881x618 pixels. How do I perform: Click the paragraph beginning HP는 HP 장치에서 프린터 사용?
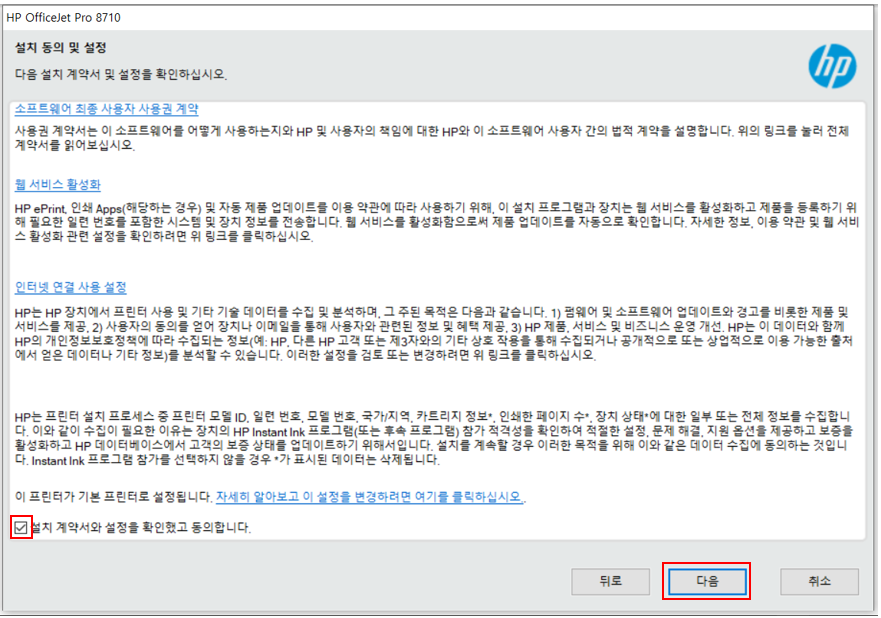tap(434, 334)
